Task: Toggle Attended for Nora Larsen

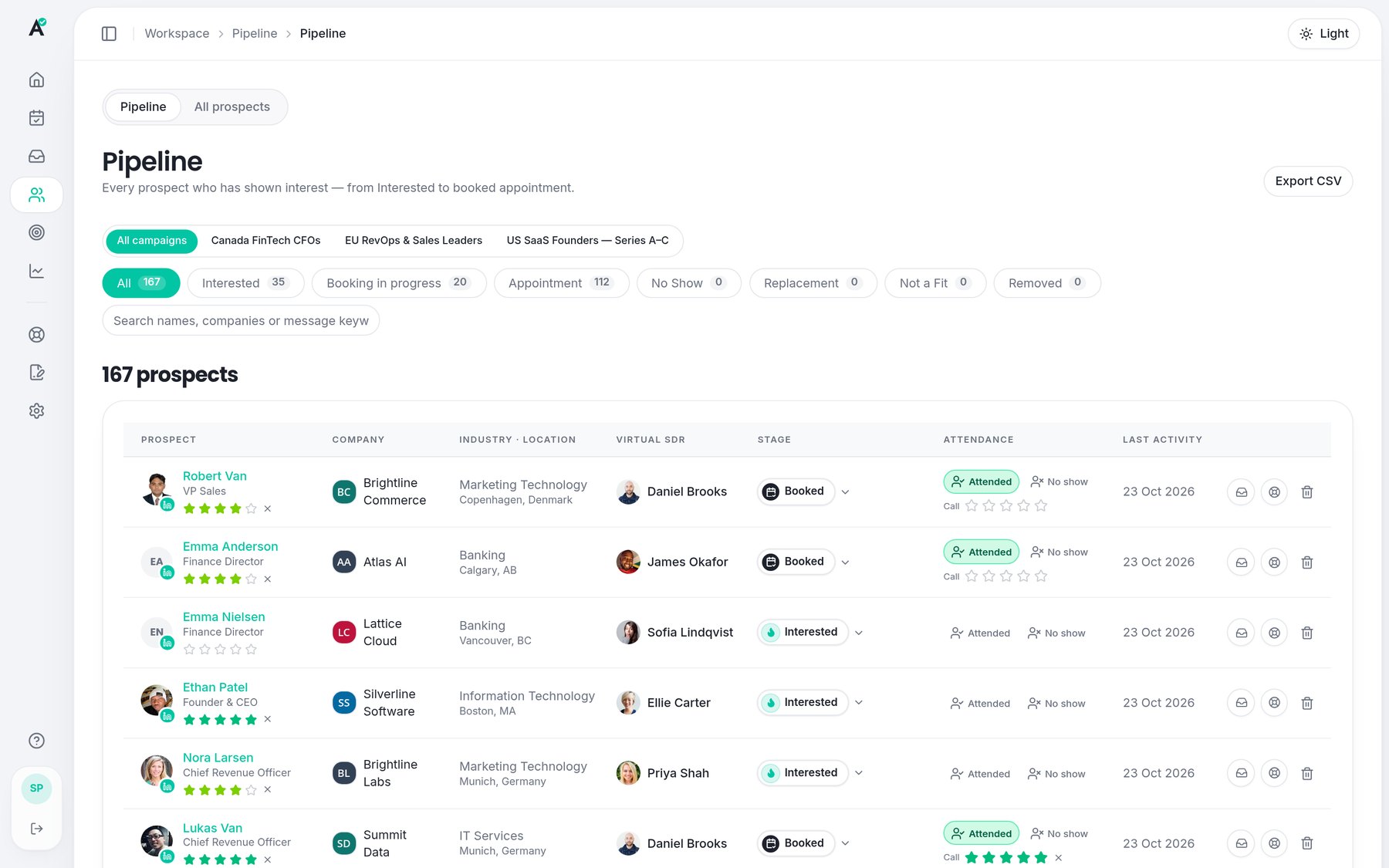Action: coord(980,774)
